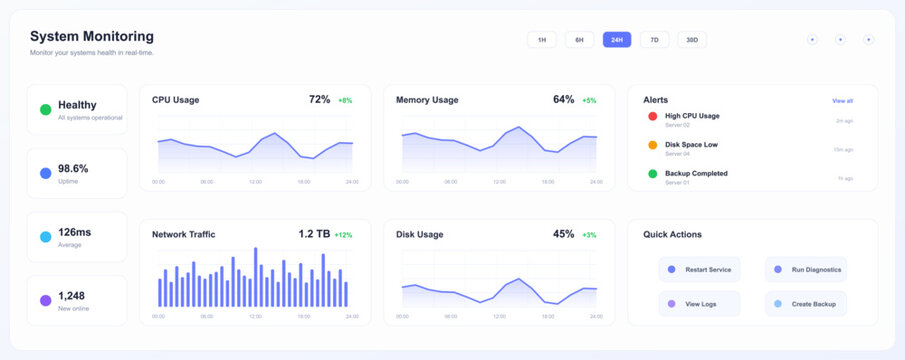The height and width of the screenshot is (360, 905).
Task: Click the '2m ago' alert timestamp
Action: tap(844, 121)
